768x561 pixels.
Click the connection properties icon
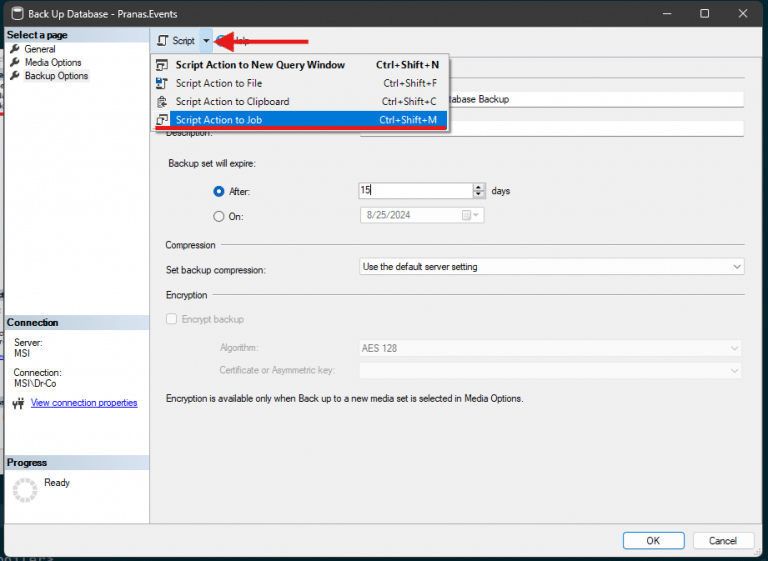(x=16, y=403)
